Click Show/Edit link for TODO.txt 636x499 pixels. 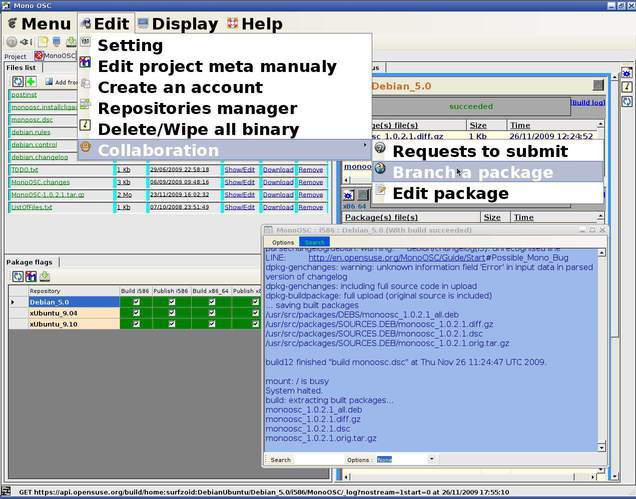240,170
